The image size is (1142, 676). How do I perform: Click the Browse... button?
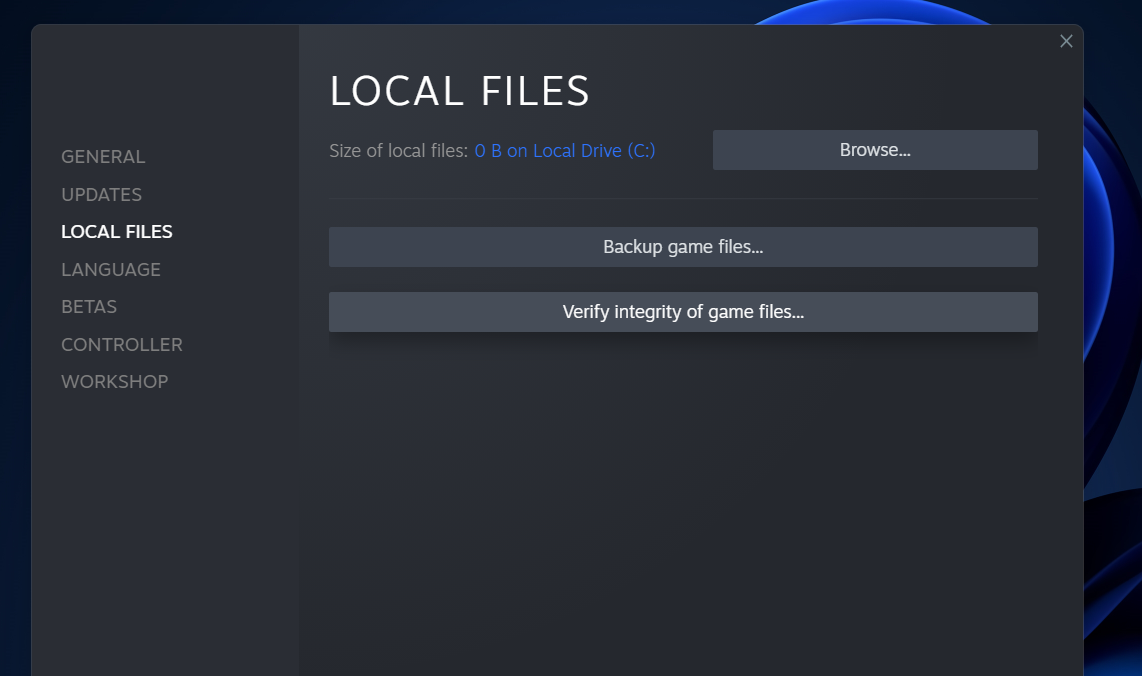[x=875, y=150]
